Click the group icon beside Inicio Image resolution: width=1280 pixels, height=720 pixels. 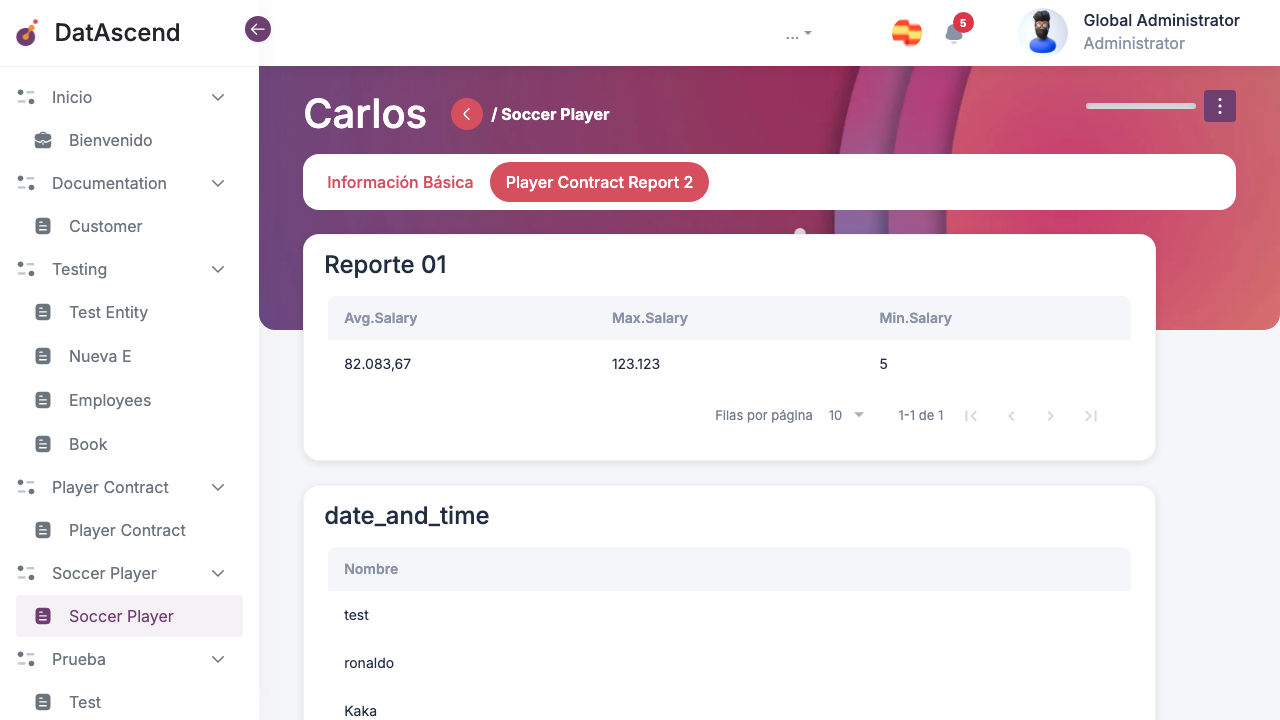click(26, 97)
